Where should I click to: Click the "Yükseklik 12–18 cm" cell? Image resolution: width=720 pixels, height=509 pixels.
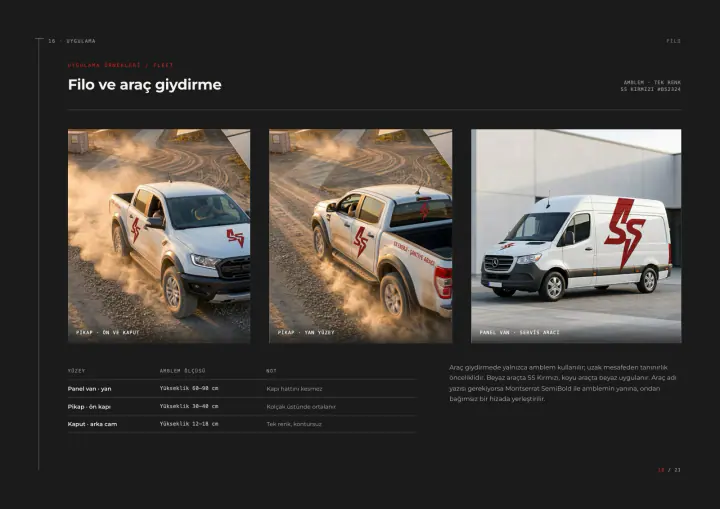click(x=189, y=424)
